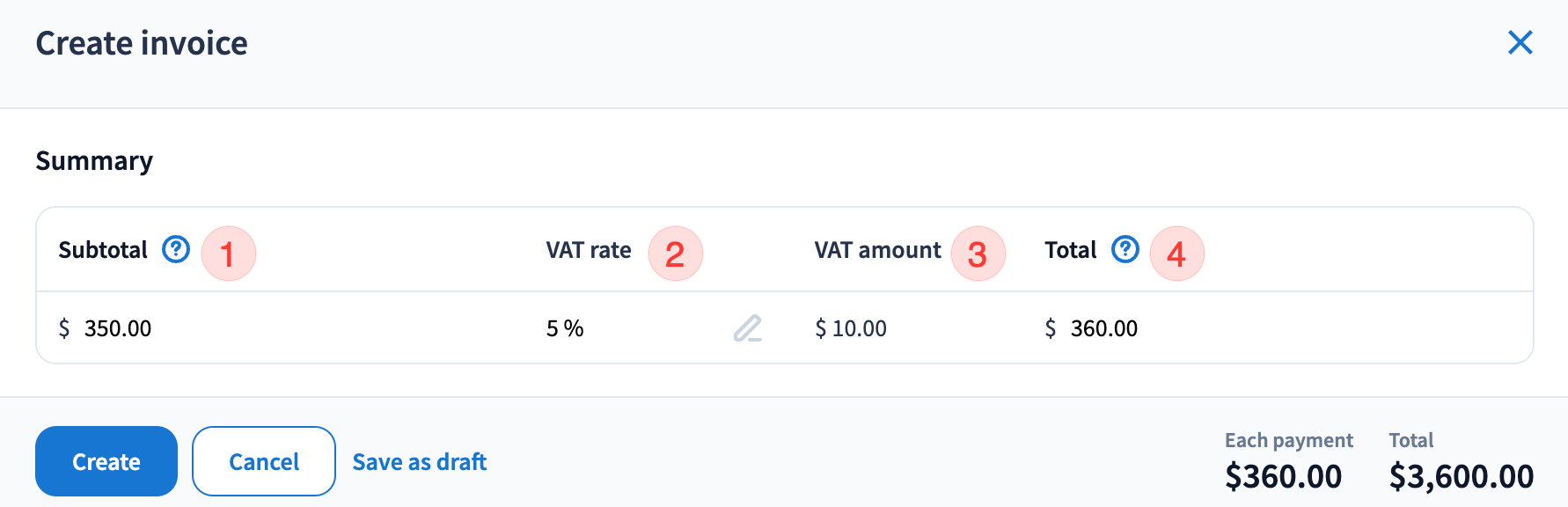Save the invoice as draft
Screen dimensions: 1568x507
click(420, 461)
